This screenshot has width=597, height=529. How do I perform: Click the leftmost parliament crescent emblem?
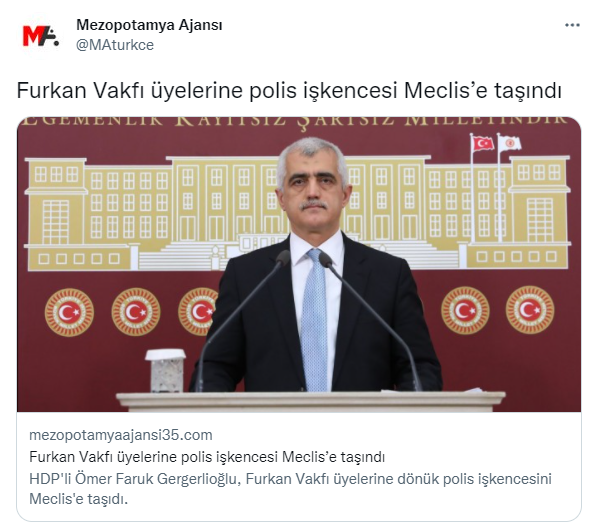[69, 312]
